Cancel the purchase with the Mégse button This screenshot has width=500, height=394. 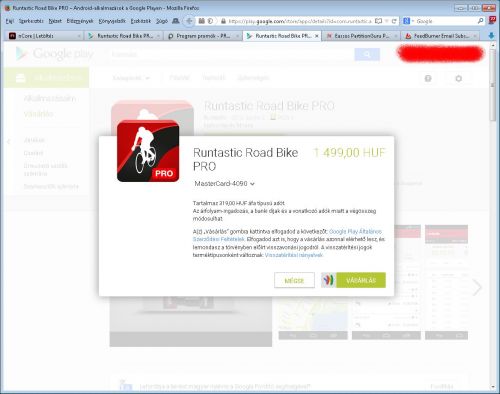[x=294, y=280]
